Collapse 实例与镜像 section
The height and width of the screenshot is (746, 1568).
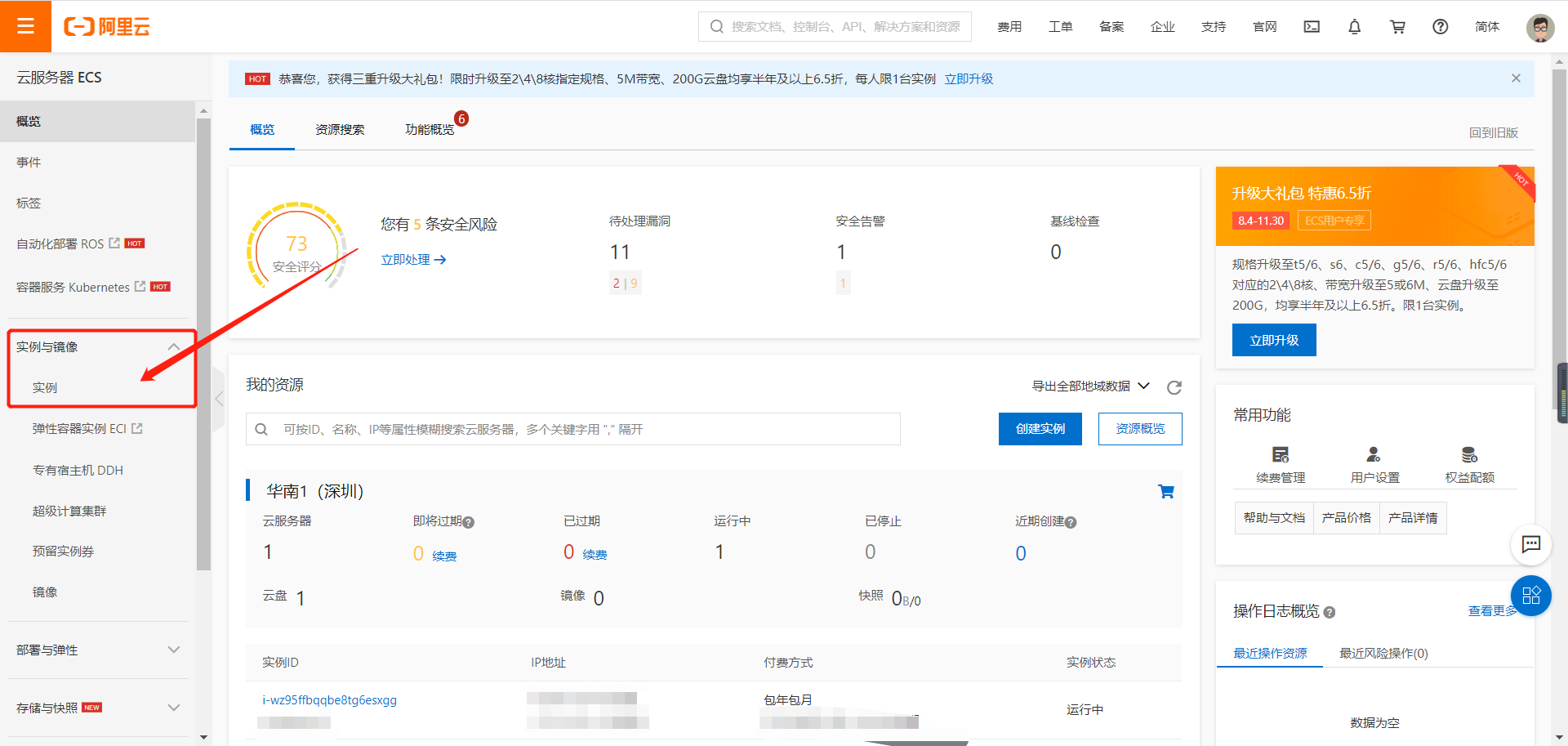[x=173, y=346]
